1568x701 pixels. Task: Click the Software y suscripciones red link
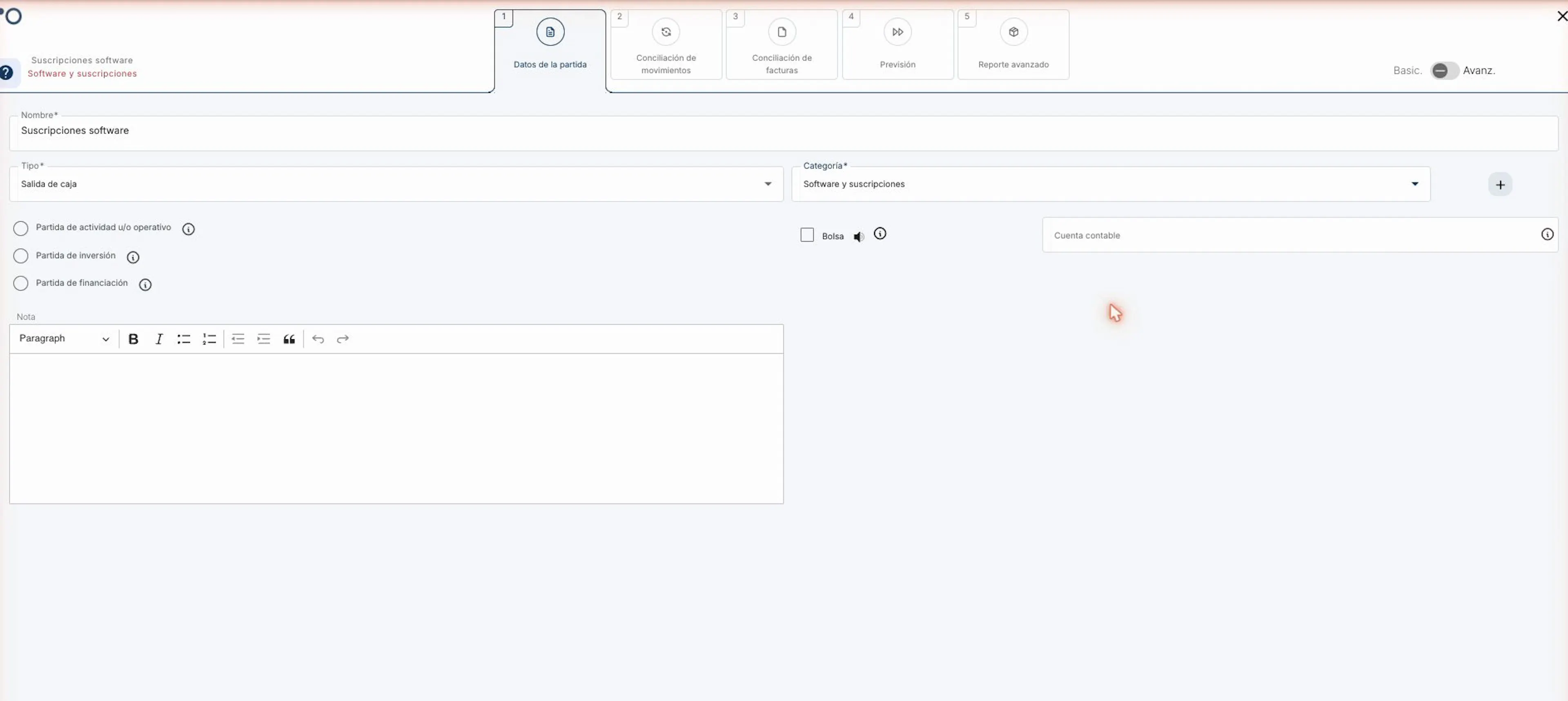(82, 73)
